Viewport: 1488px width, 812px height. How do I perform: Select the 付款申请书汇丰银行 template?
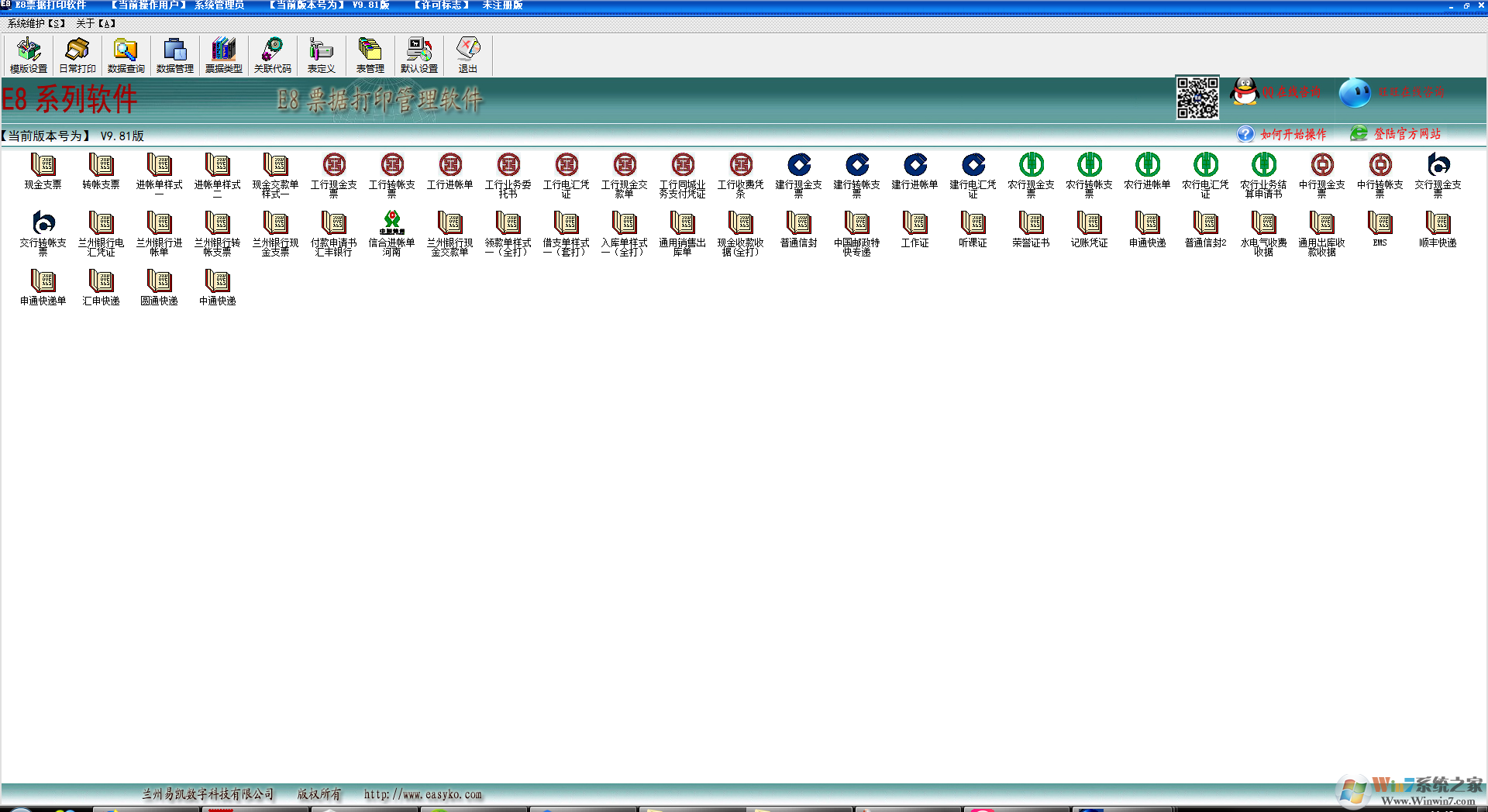click(334, 233)
